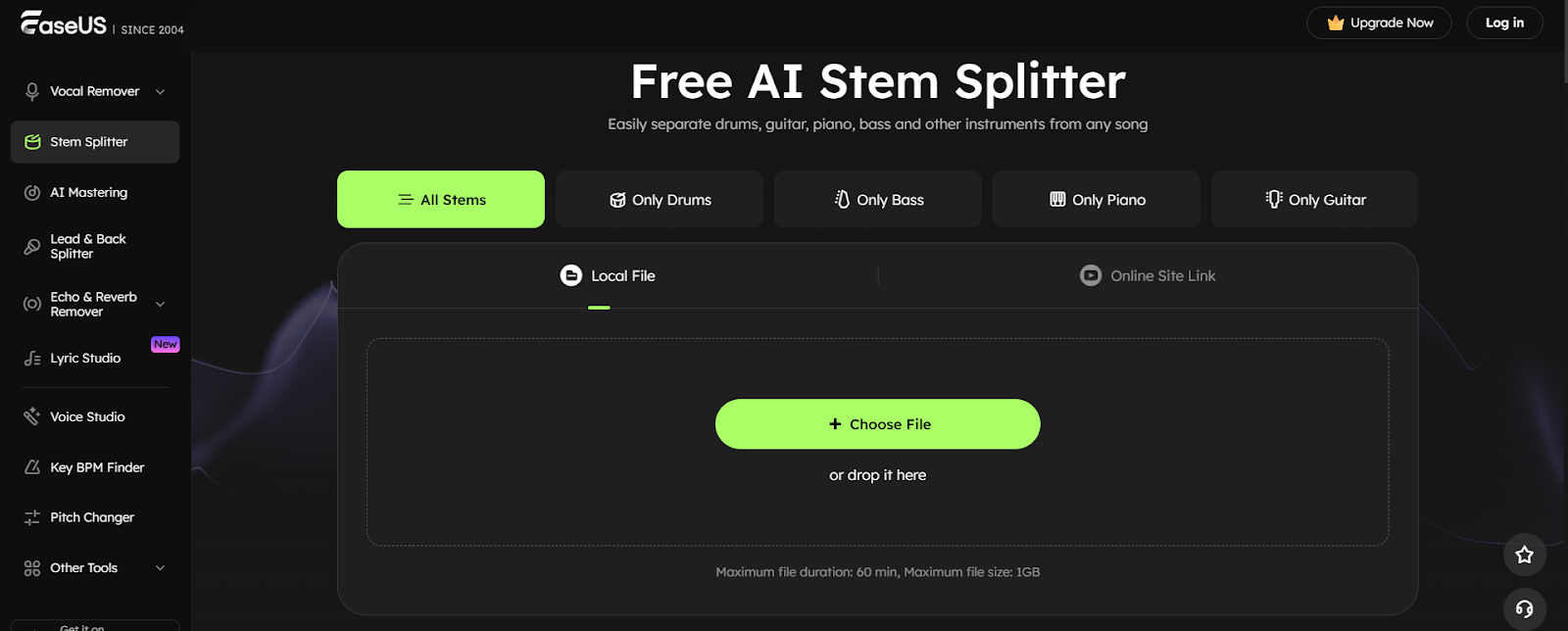Viewport: 1568px width, 631px height.
Task: Expand the Vocal Remover chevron
Action: 161,92
